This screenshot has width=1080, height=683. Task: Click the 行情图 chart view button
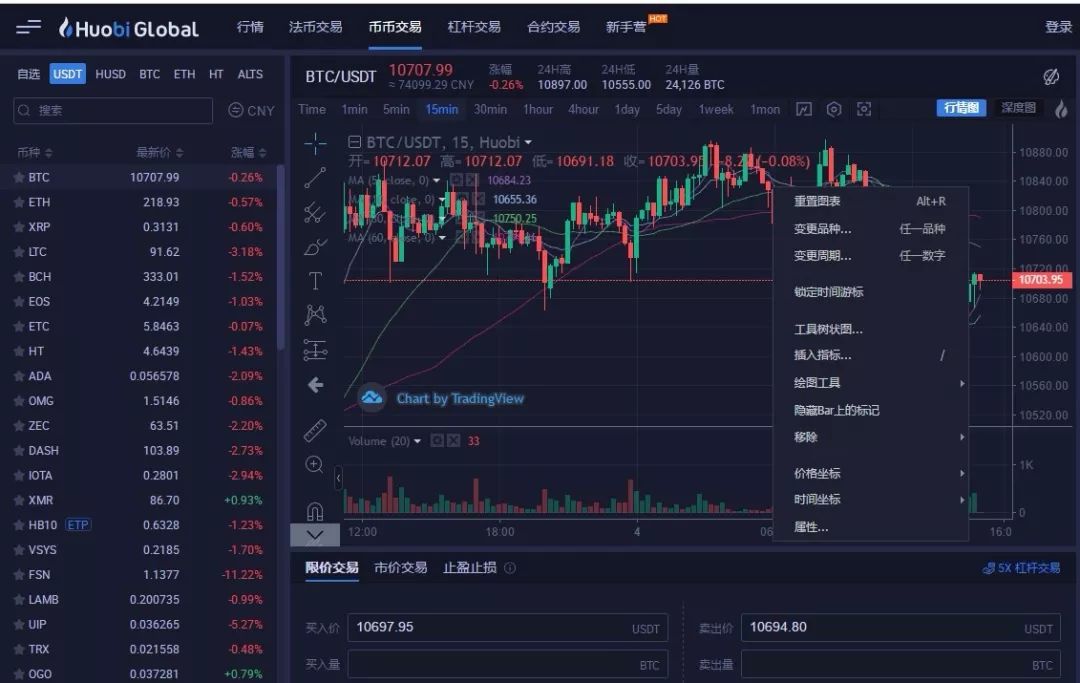[x=962, y=108]
